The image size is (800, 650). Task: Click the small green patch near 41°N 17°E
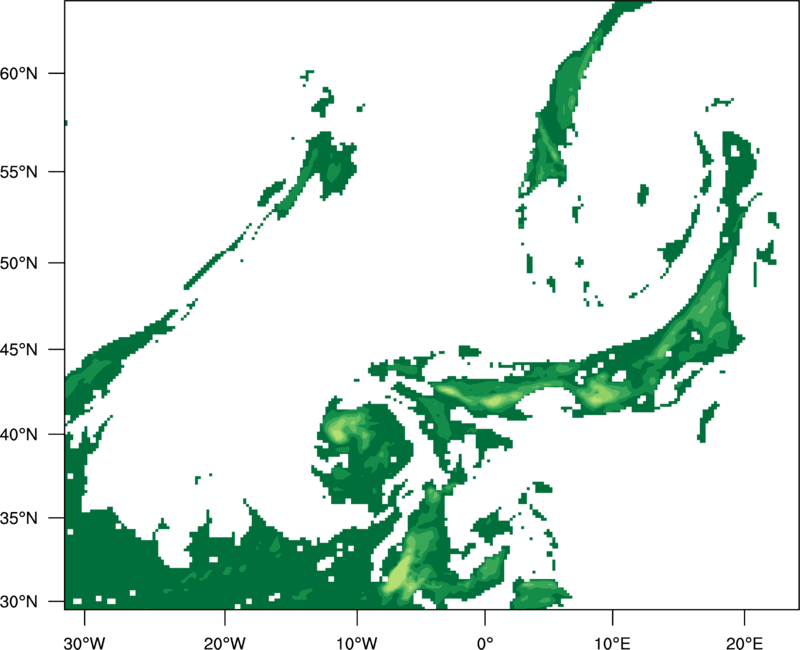click(x=707, y=421)
